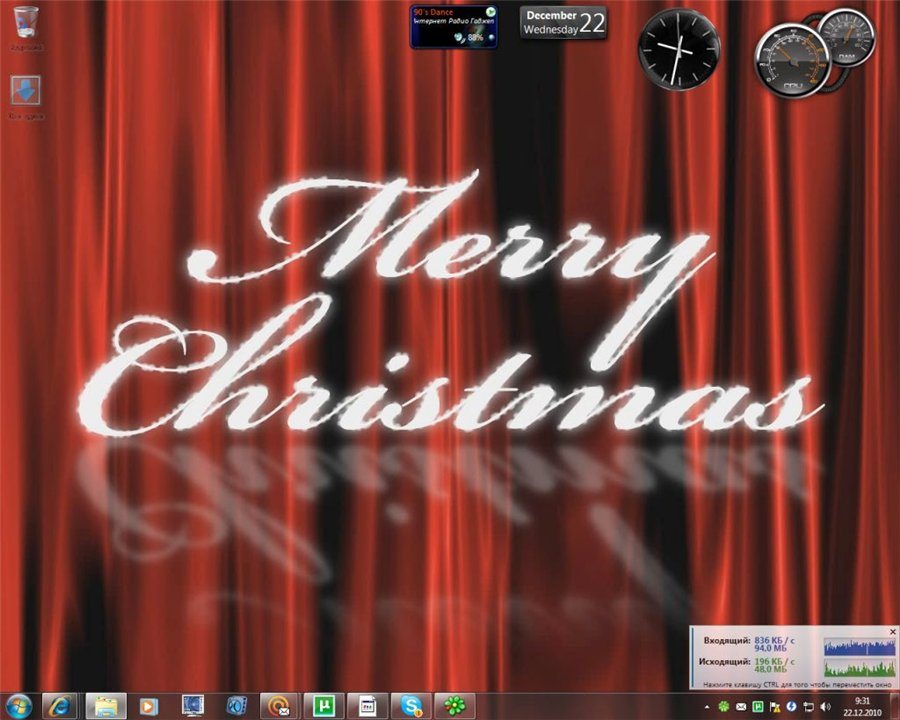This screenshot has width=900, height=720.
Task: Launch Internet Explorer from the taskbar
Action: click(x=60, y=706)
